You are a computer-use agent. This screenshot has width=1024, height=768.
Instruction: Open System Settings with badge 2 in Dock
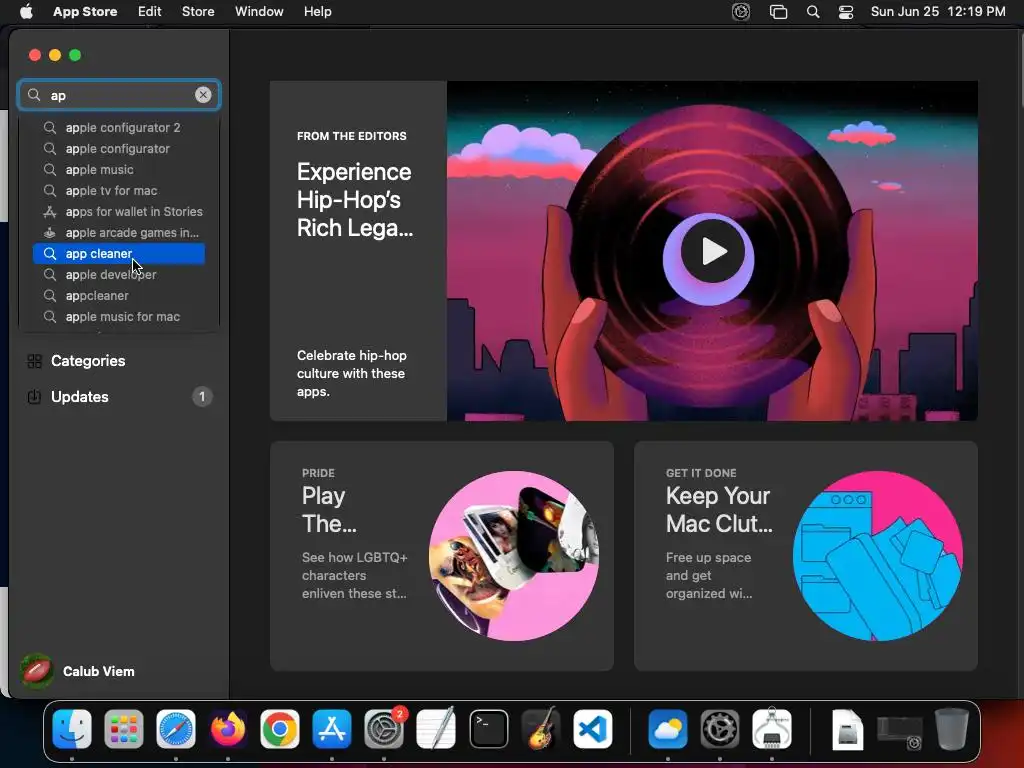[384, 729]
